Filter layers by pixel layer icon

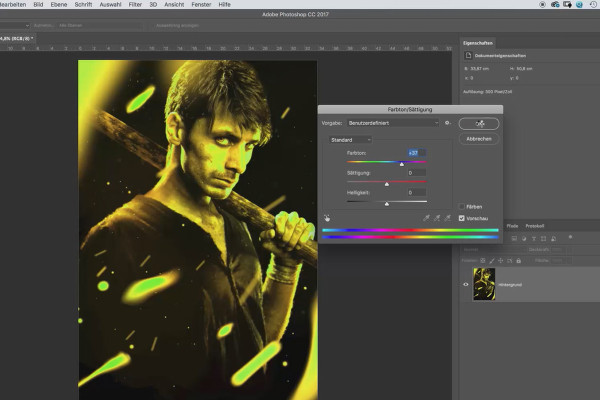[514, 238]
